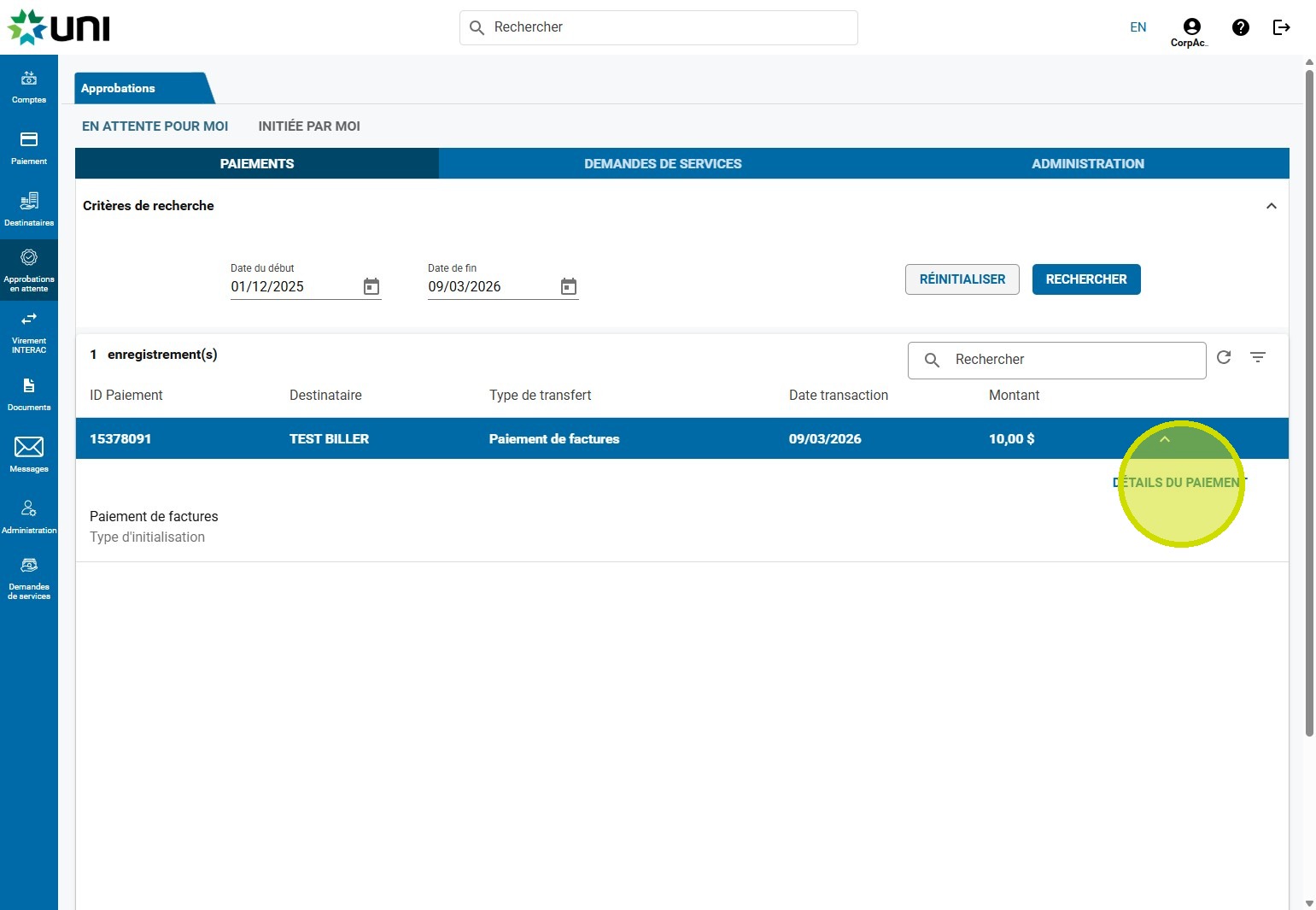Click the magnifier icon in table search box
Image resolution: width=1316 pixels, height=910 pixels.
933,360
